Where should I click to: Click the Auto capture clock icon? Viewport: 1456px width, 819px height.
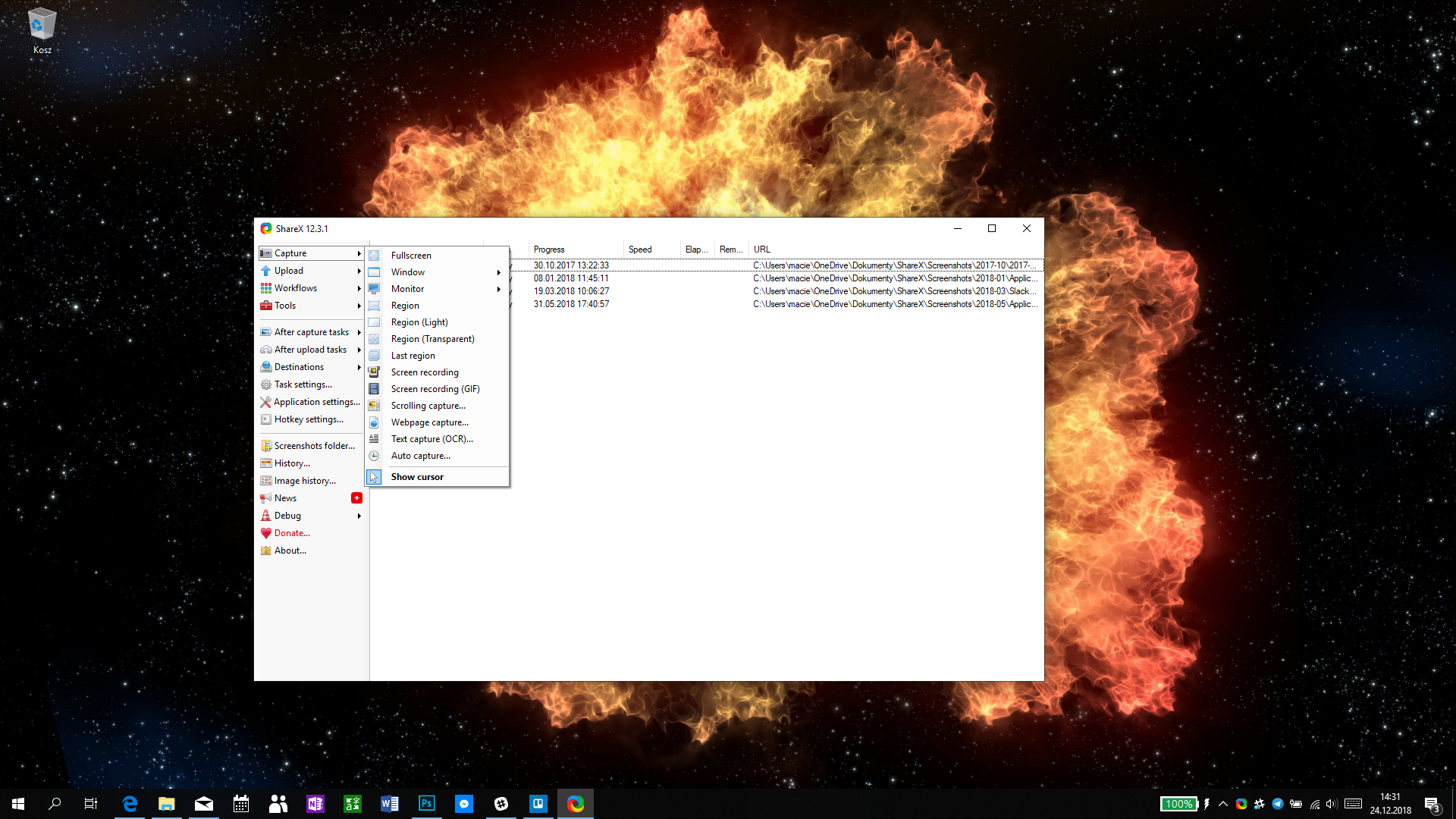[x=374, y=456]
